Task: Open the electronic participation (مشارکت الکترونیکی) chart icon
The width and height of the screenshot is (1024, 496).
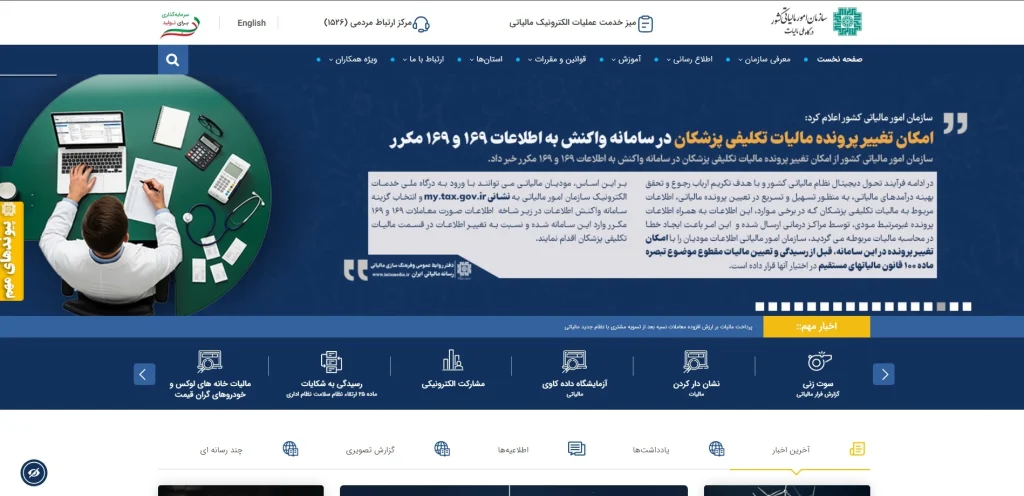Action: click(x=453, y=362)
